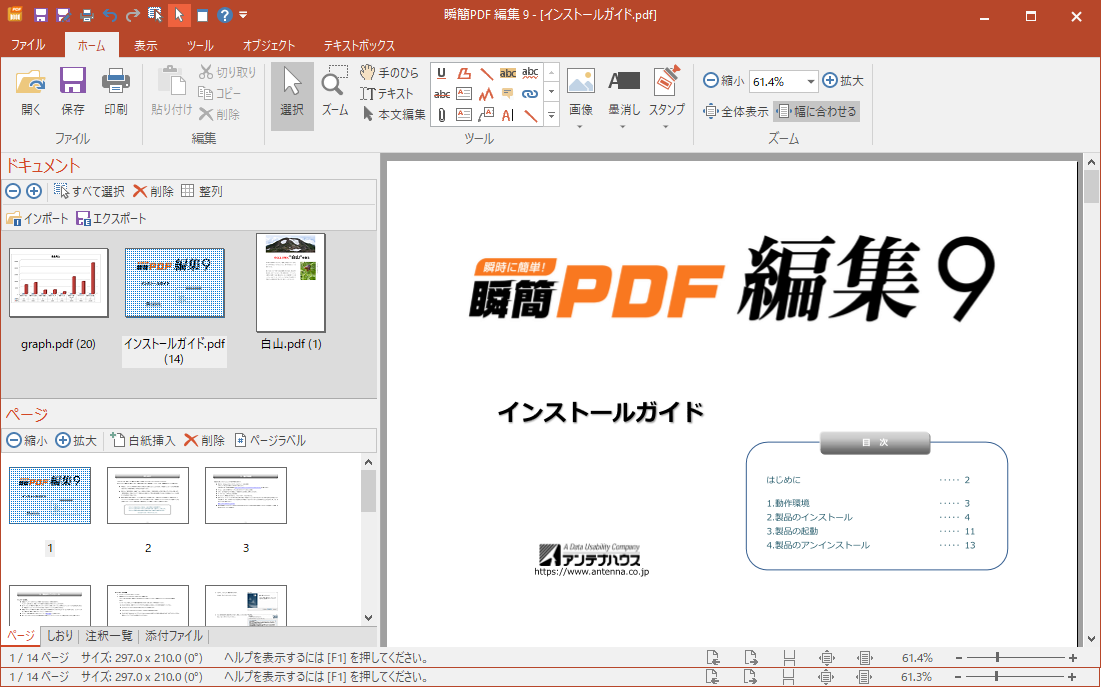Choose the paperclip attachment tool
This screenshot has width=1101, height=687.
(441, 114)
